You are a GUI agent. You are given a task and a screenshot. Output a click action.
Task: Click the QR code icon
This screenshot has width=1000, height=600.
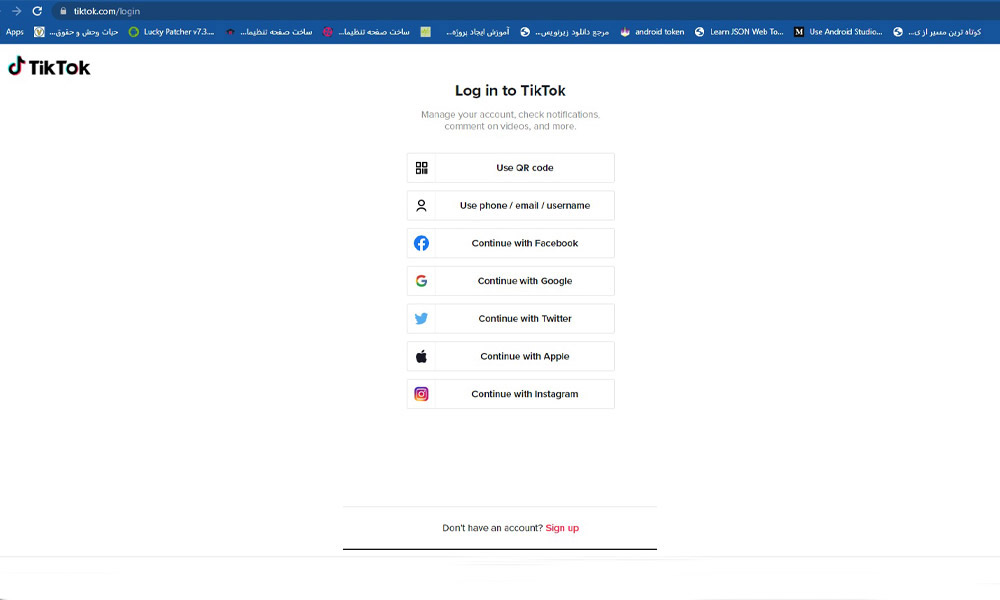click(x=422, y=168)
